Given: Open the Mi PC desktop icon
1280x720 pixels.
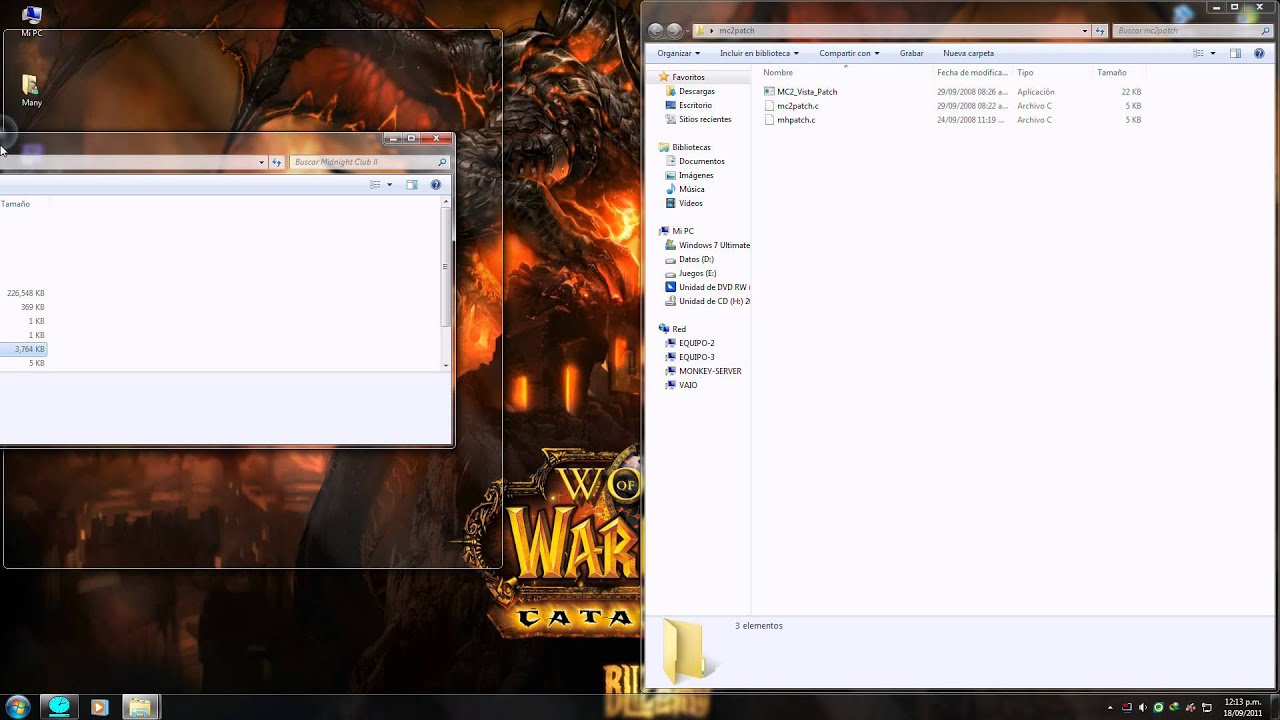Looking at the screenshot, I should (31, 20).
